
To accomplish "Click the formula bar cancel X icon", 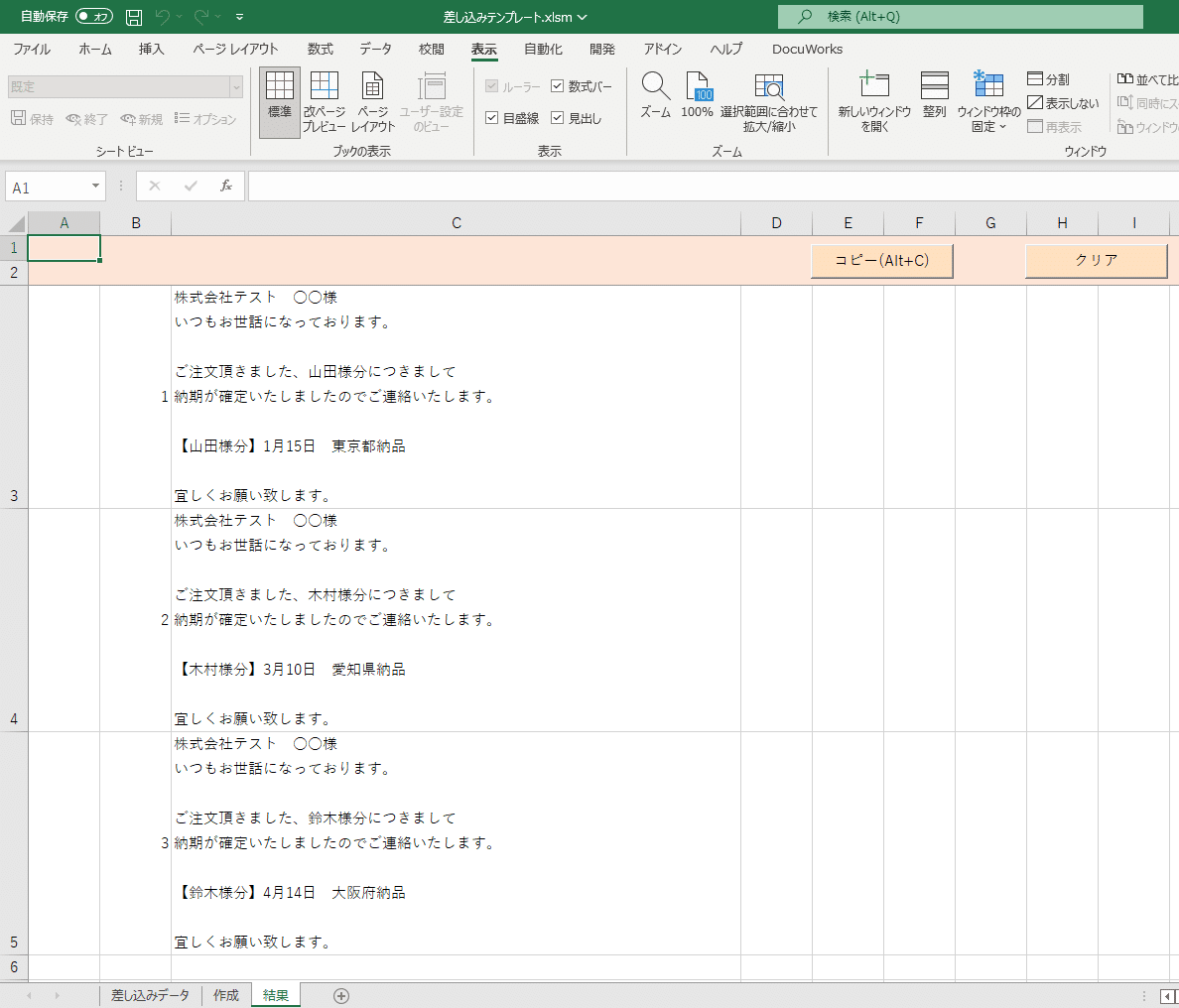I will coord(154,186).
